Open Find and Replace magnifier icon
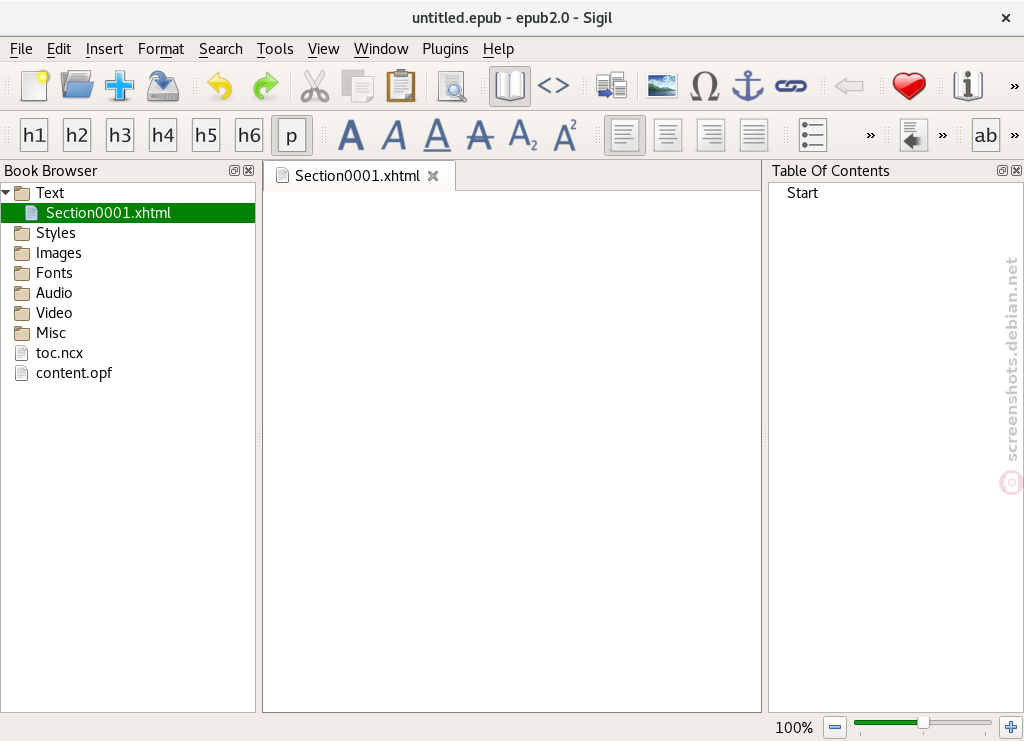 pos(452,86)
